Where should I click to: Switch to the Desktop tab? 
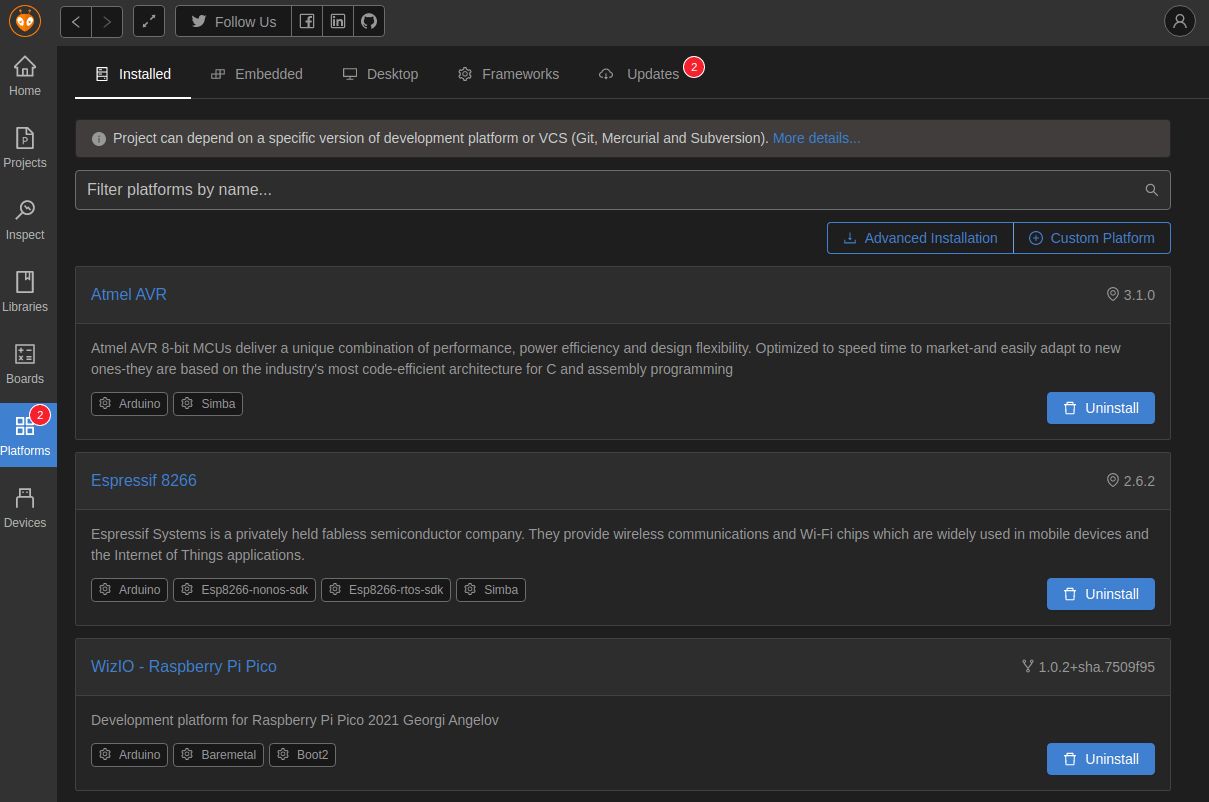click(x=381, y=74)
